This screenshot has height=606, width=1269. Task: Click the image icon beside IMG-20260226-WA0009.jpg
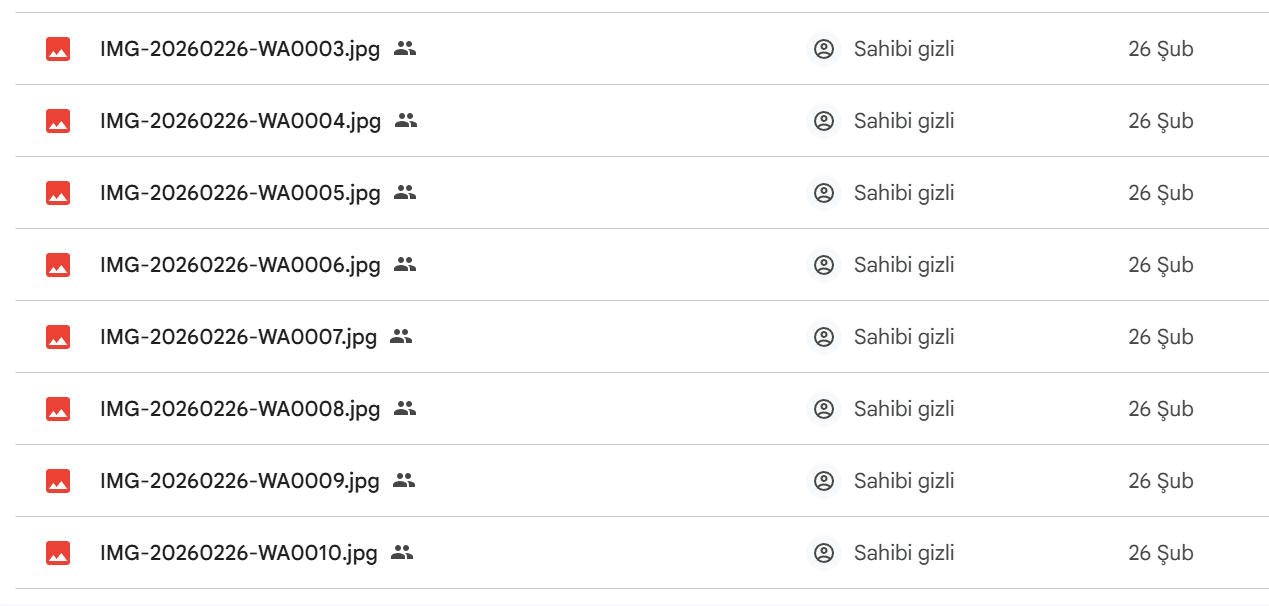[58, 481]
